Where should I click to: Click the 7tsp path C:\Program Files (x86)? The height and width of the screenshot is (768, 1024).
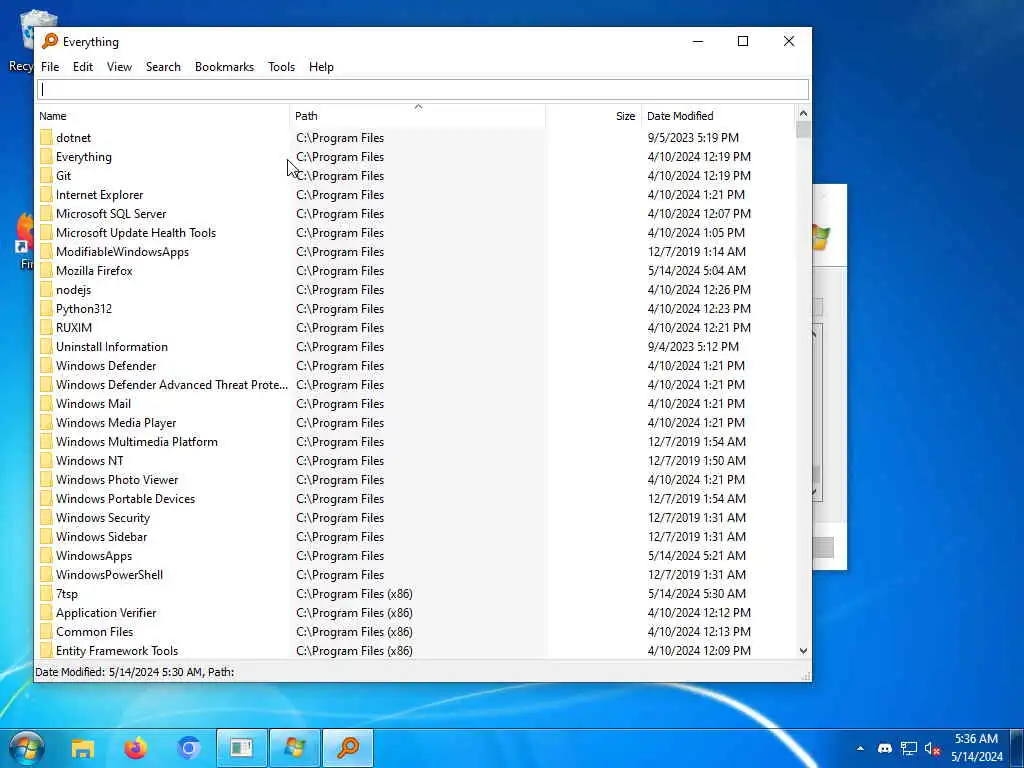(x=354, y=594)
